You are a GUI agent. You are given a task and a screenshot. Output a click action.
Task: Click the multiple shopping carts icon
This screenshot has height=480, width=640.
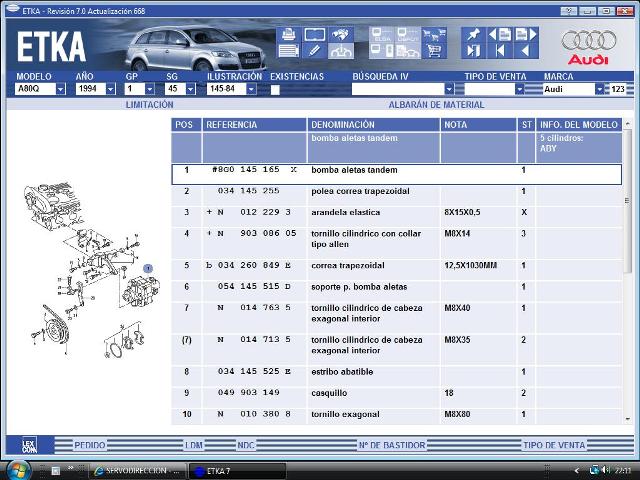pos(434,34)
